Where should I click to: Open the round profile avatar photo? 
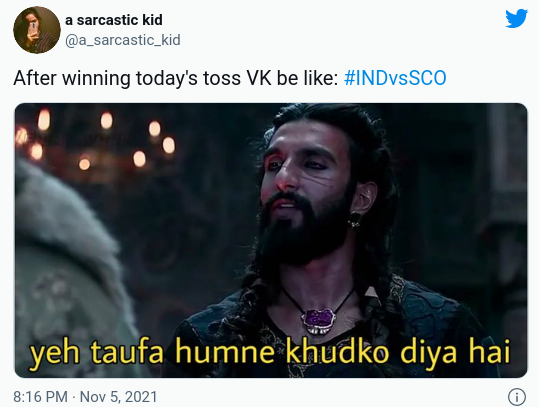[x=37, y=30]
